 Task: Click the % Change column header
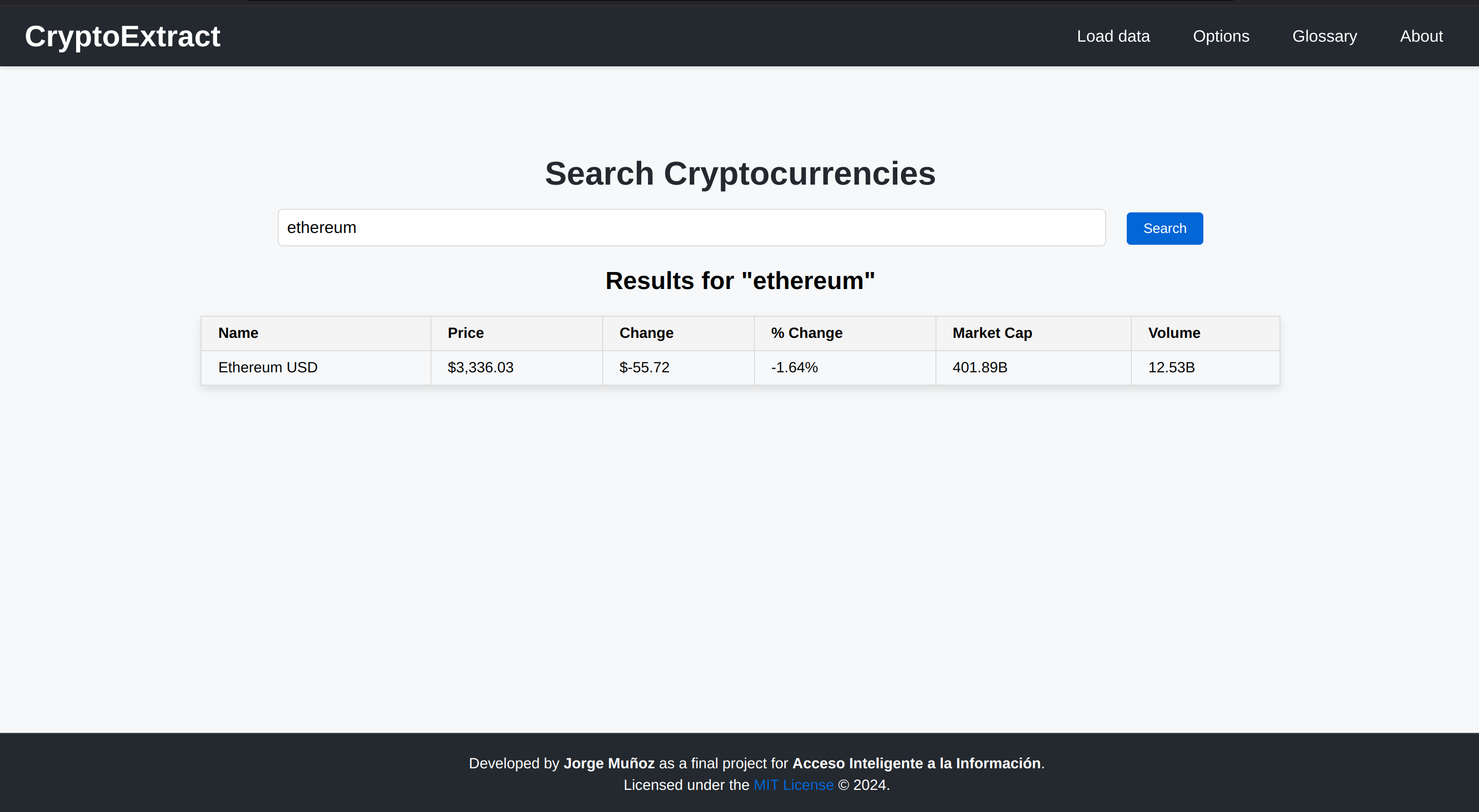(x=806, y=333)
